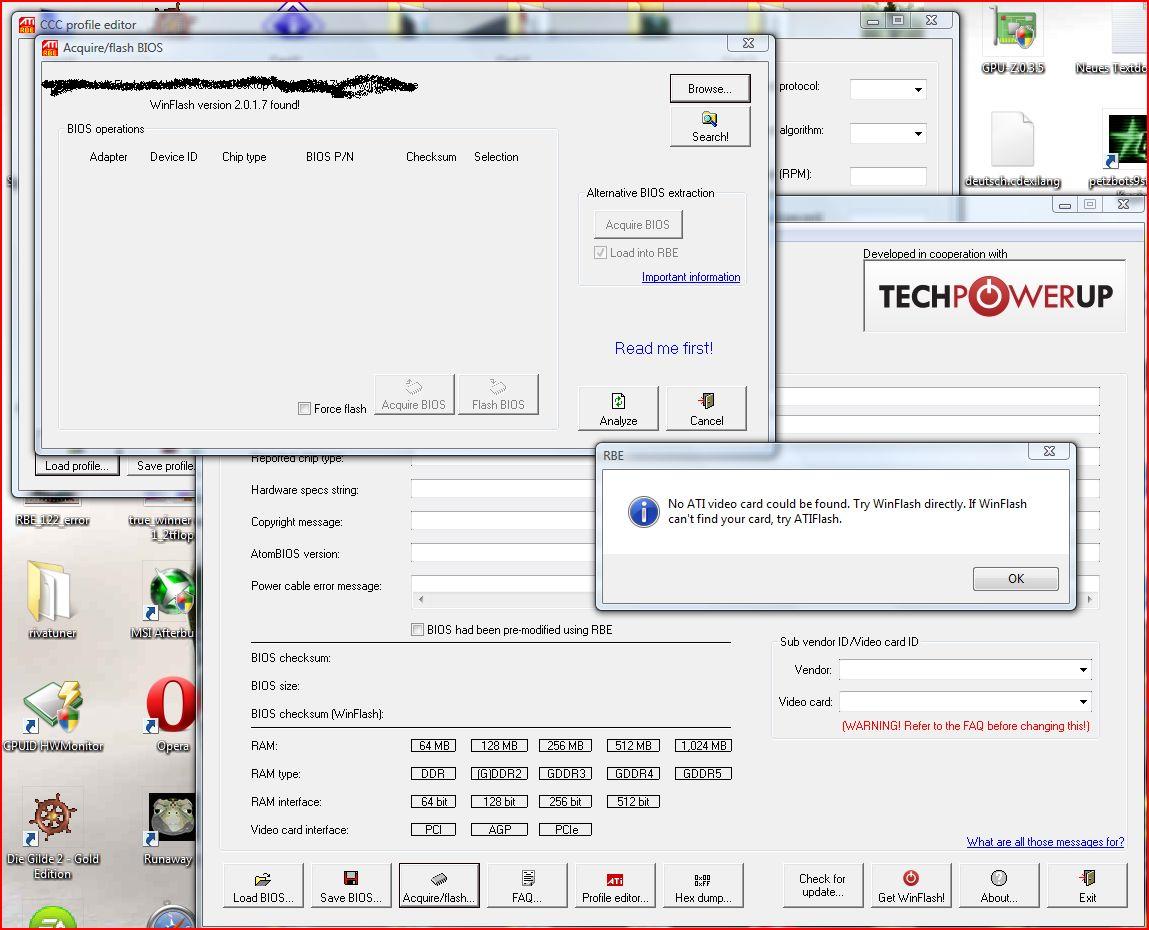Click the BIOS P/N column header

coord(330,157)
